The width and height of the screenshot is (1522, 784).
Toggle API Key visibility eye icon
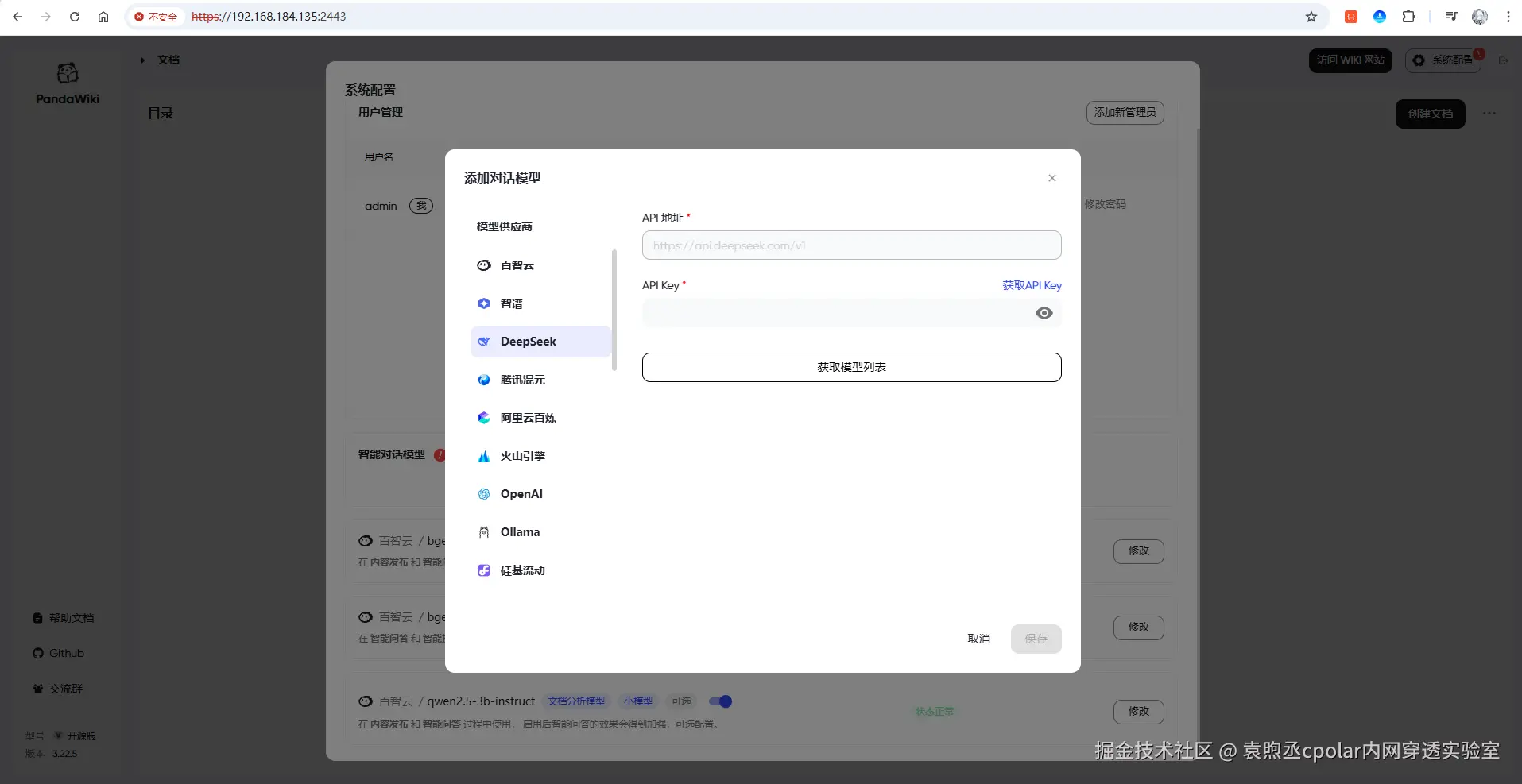(x=1044, y=313)
